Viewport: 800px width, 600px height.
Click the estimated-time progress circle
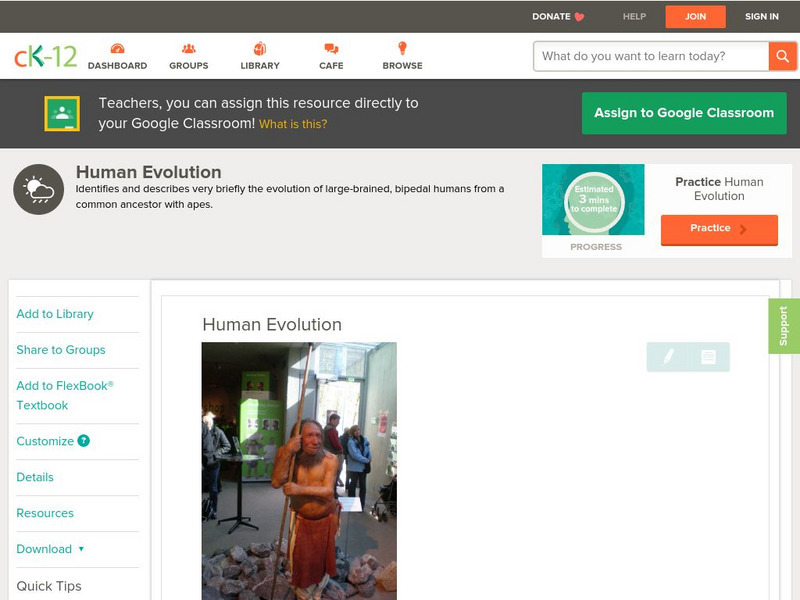[594, 201]
